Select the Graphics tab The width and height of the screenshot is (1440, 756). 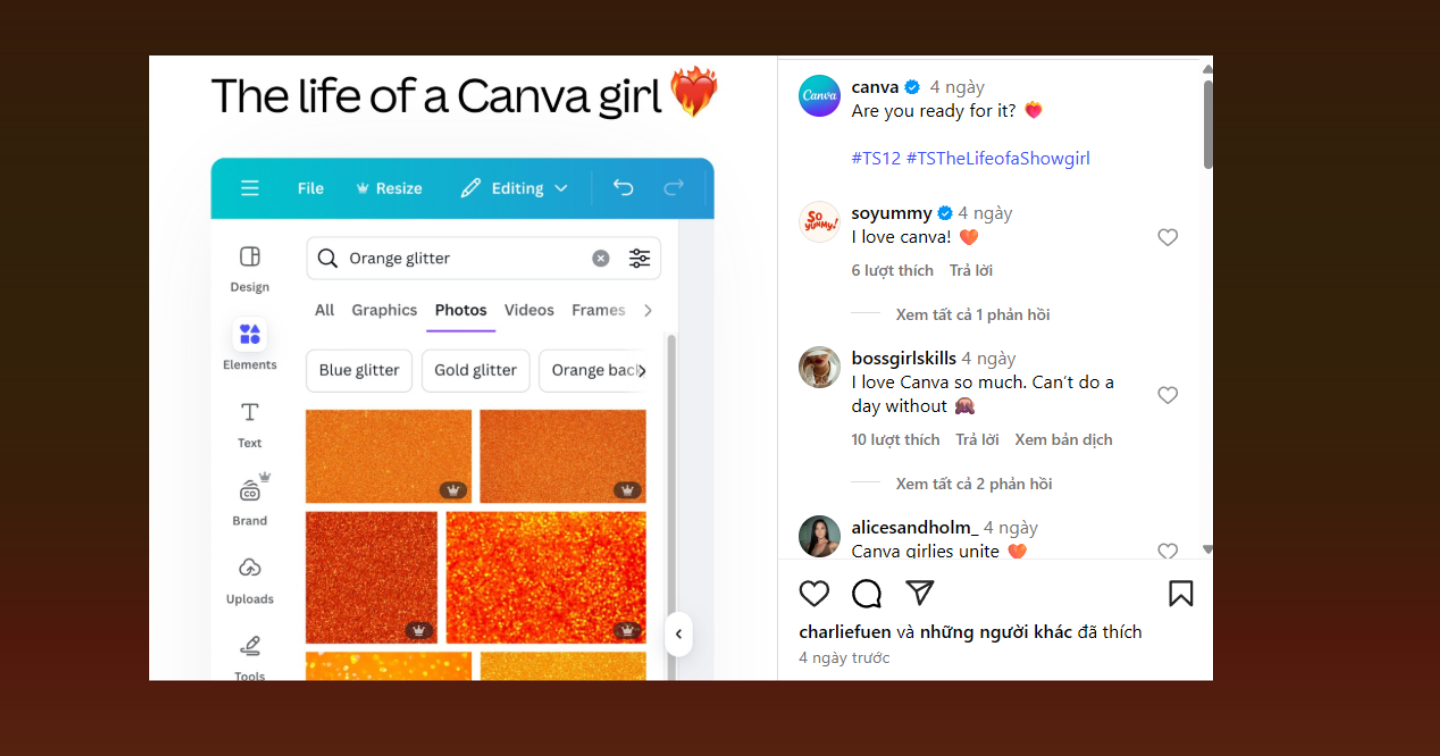coord(384,310)
